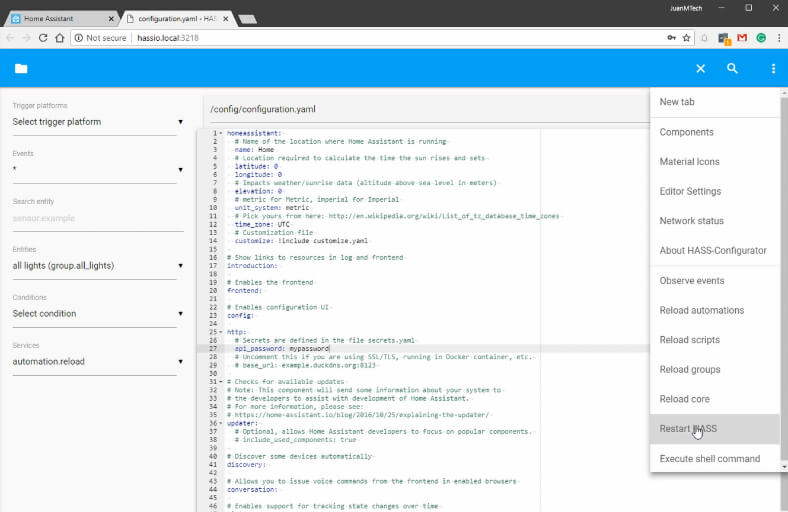The image size is (788, 512).
Task: Open a new browser tab button
Action: pos(247,19)
